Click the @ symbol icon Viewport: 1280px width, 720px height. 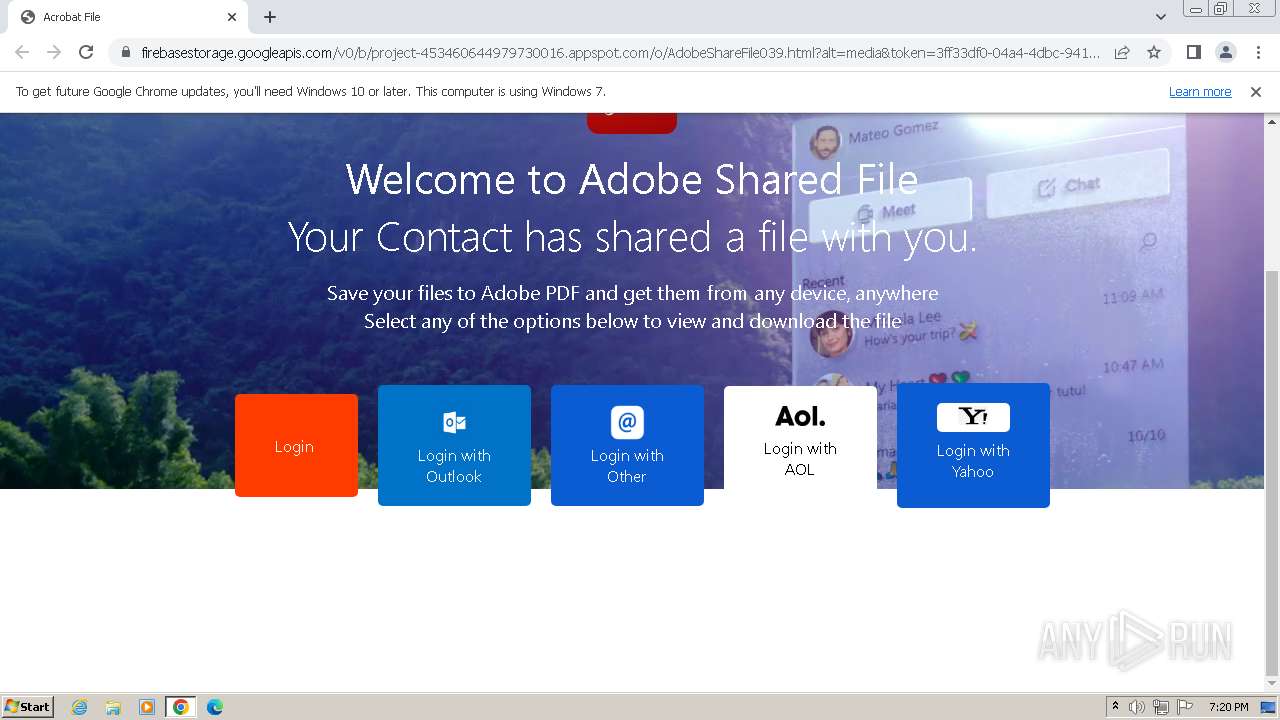click(627, 422)
